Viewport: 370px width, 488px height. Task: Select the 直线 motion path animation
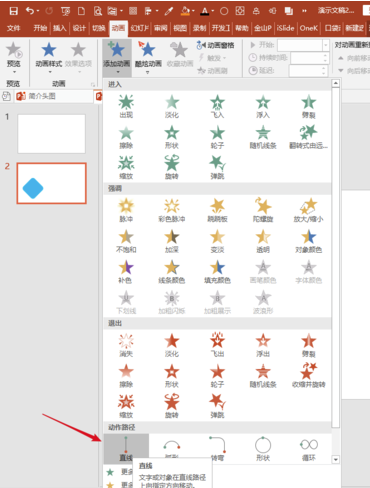click(x=126, y=449)
